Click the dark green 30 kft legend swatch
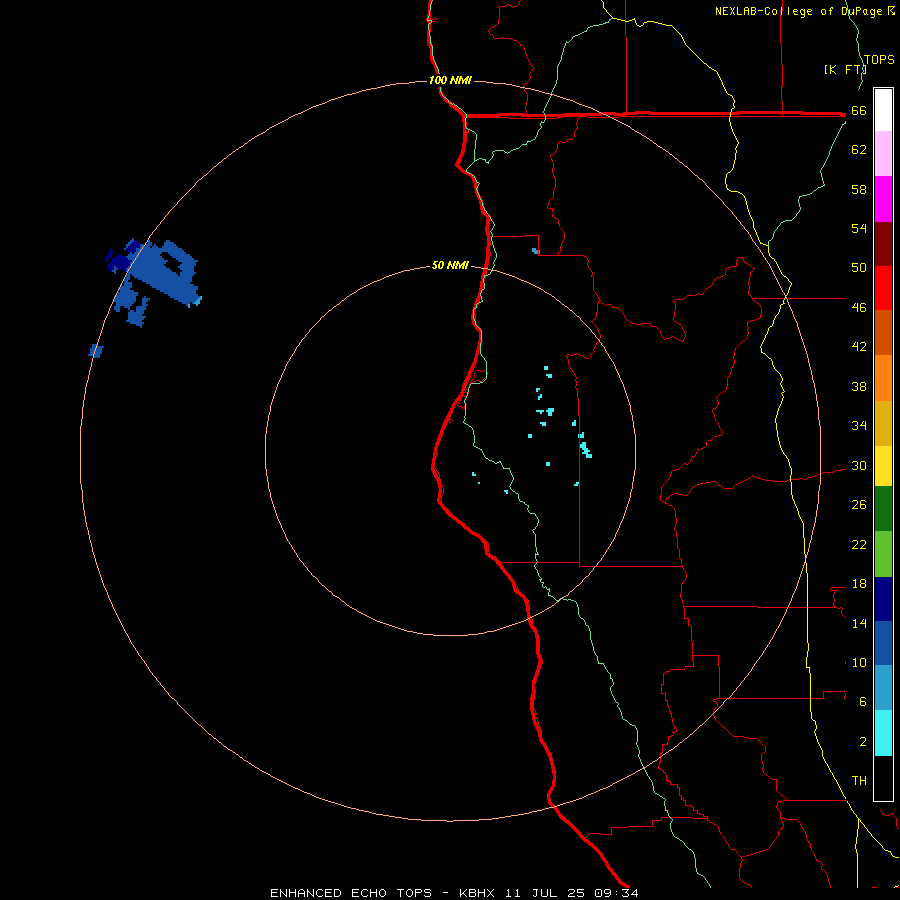This screenshot has width=900, height=900. click(x=883, y=509)
